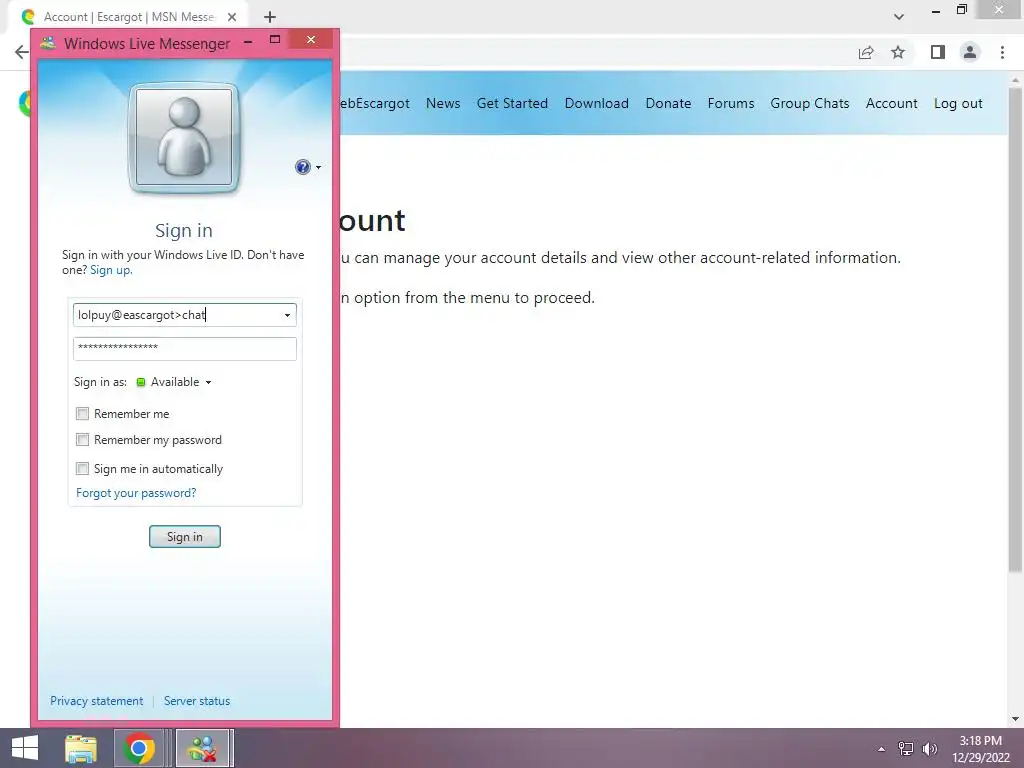Click the Messenger help question mark icon
The height and width of the screenshot is (768, 1024).
pos(302,167)
